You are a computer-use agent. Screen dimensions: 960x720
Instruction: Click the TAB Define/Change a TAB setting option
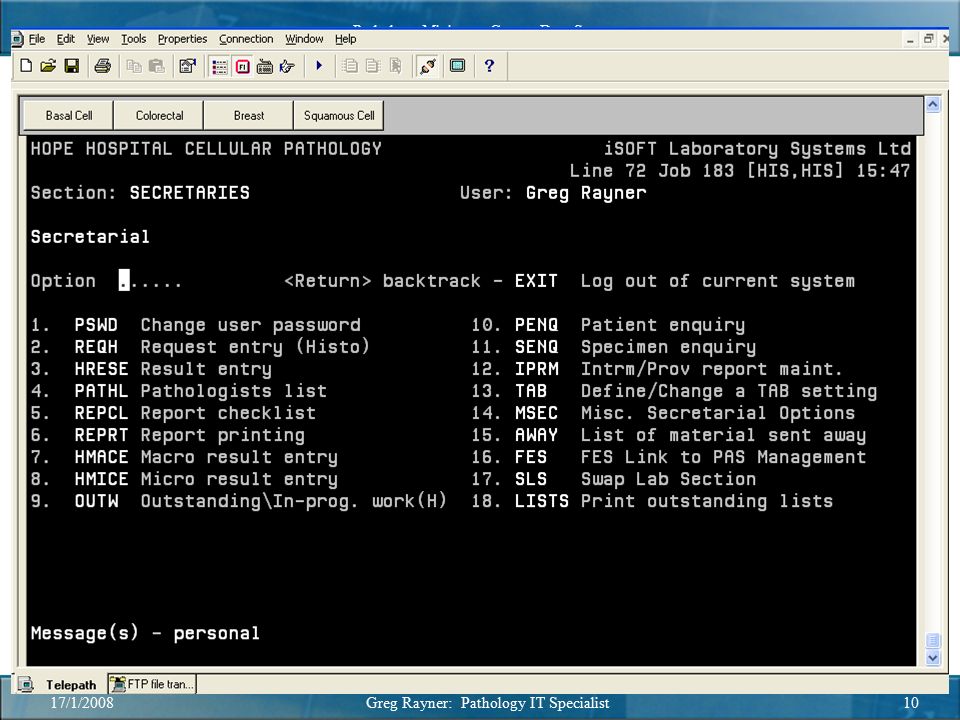tap(674, 391)
